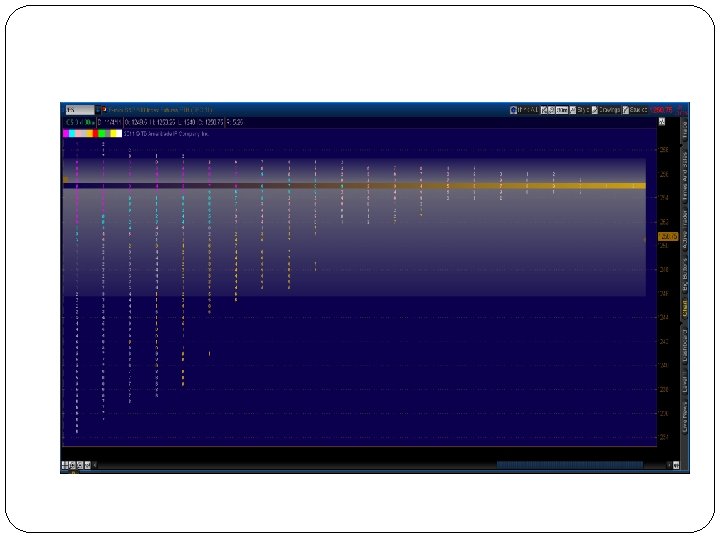
Task: Click the second small icon before 30m
Action: 551,110
